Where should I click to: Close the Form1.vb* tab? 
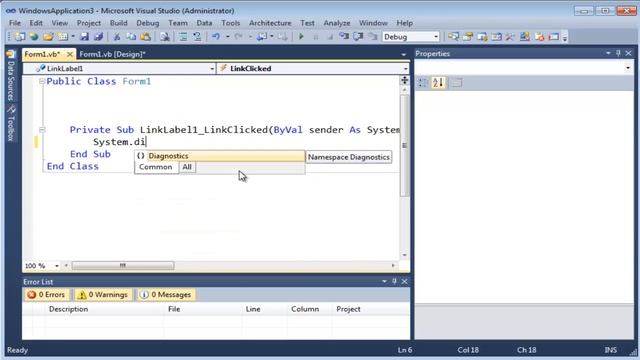(70, 54)
